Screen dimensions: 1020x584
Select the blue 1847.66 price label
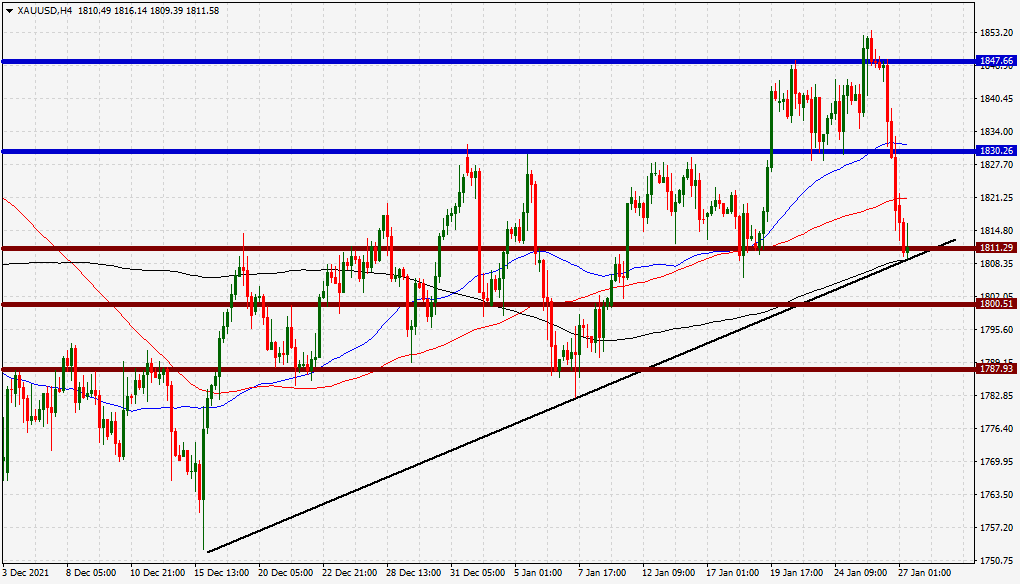996,61
